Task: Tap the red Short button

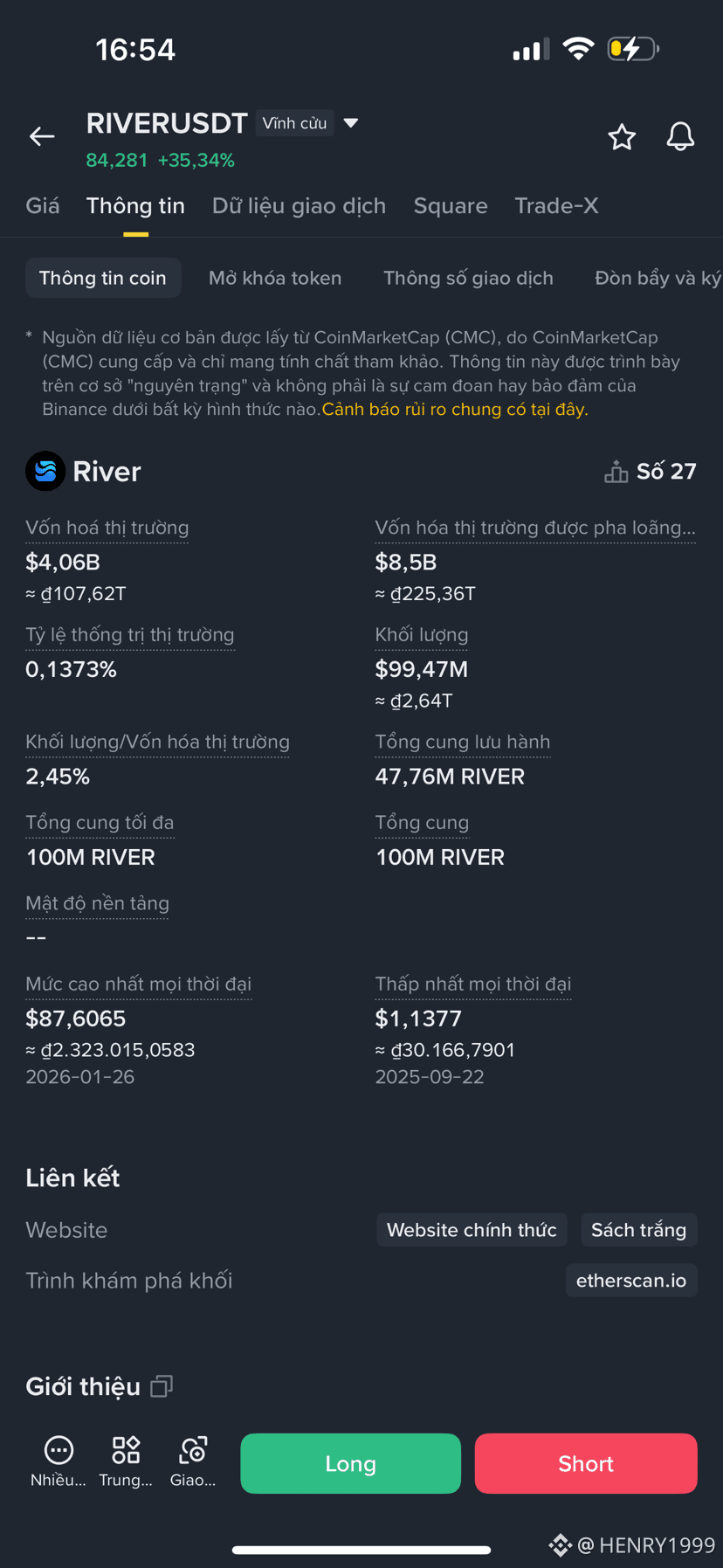Action: [x=586, y=1463]
